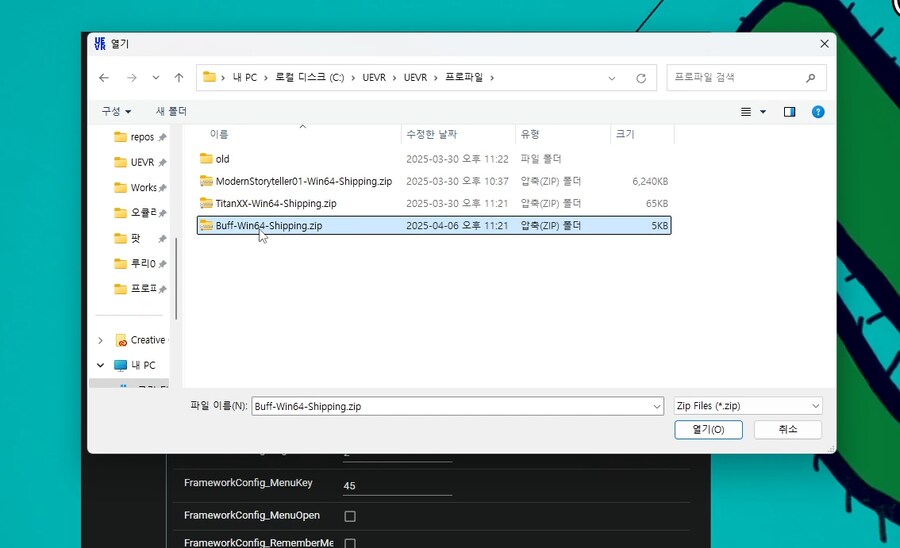The height and width of the screenshot is (548, 900).
Task: Open the old folder
Action: (222, 159)
